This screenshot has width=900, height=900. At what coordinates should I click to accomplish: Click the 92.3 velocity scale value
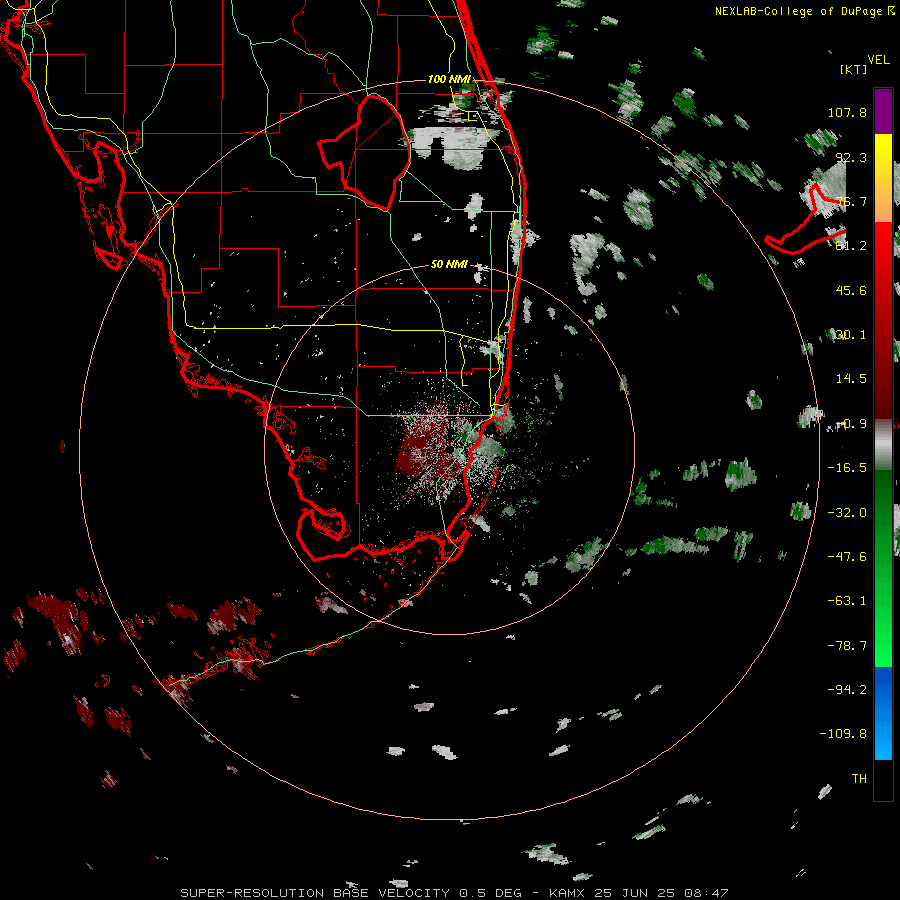coord(851,157)
